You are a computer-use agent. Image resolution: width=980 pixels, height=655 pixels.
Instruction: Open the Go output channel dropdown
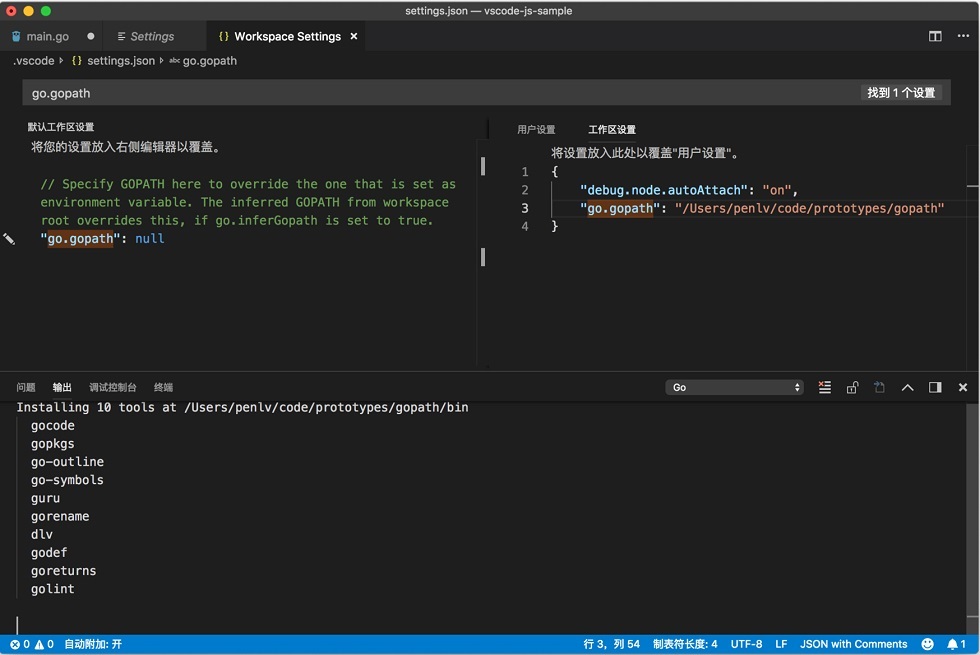click(734, 388)
